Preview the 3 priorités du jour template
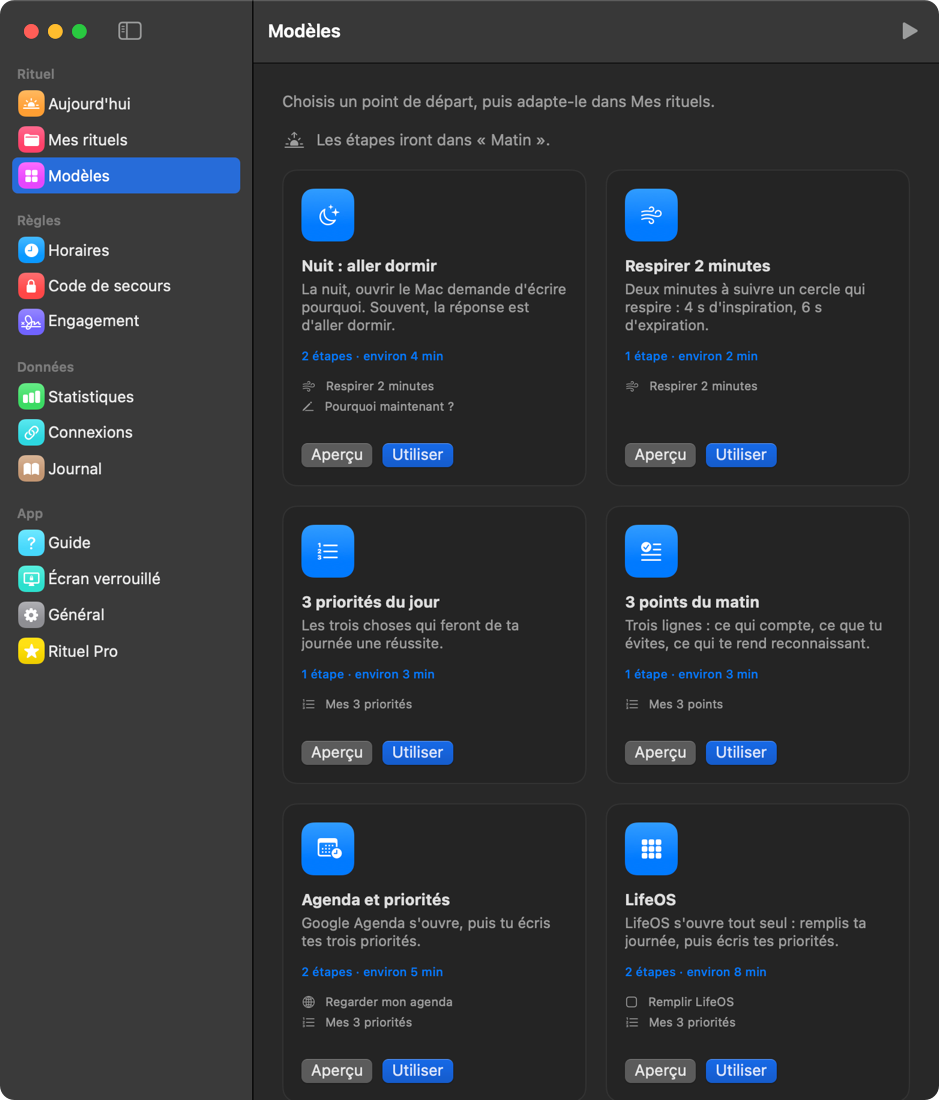Image resolution: width=939 pixels, height=1100 pixels. pyautogui.click(x=337, y=752)
